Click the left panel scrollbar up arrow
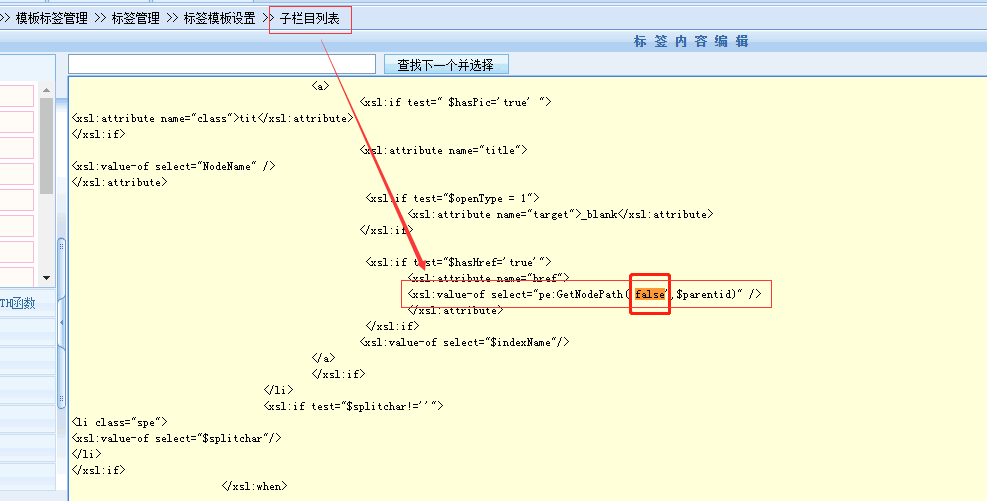The height and width of the screenshot is (501, 987). (x=46, y=88)
